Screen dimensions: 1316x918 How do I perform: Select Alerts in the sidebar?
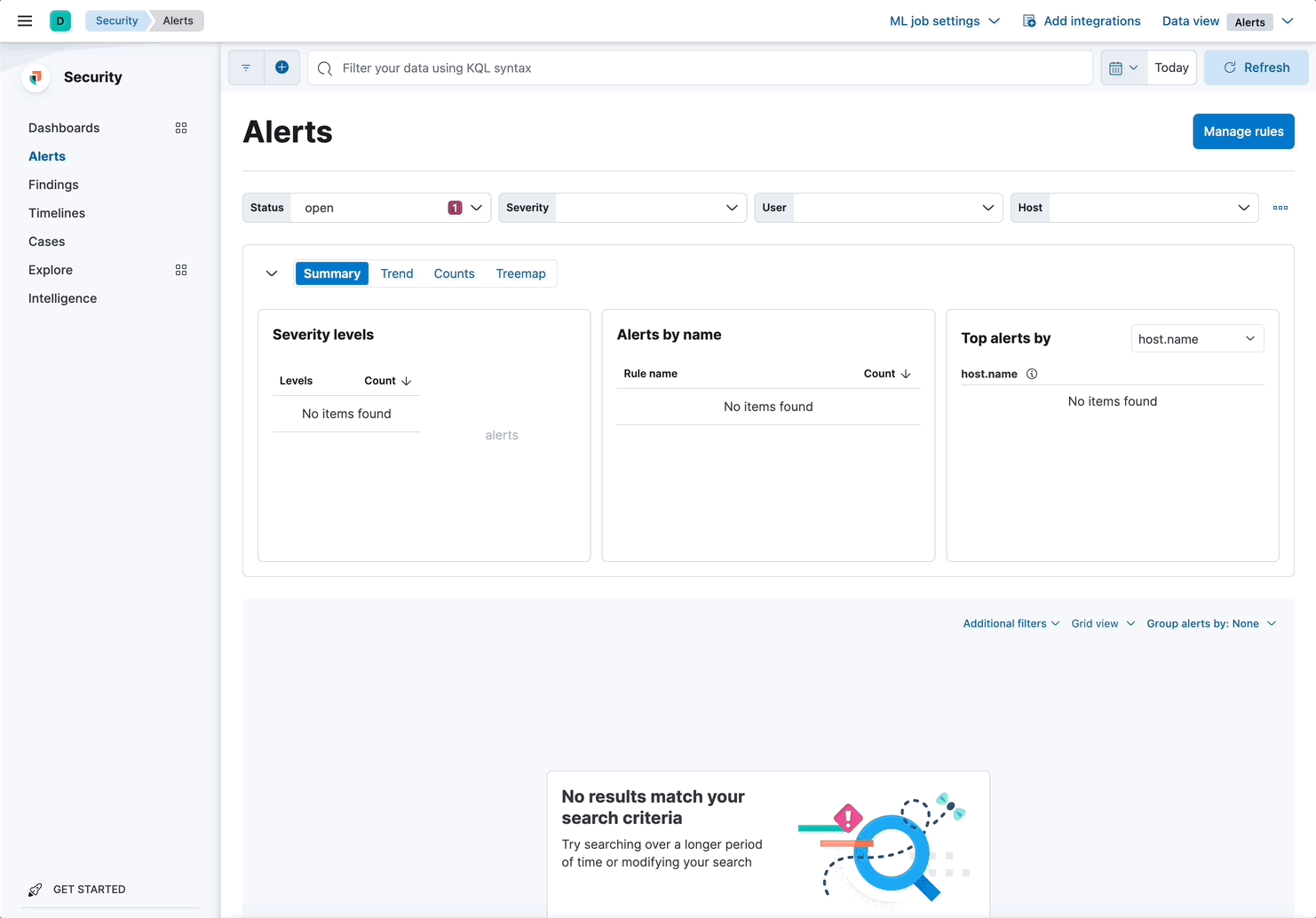tap(47, 156)
